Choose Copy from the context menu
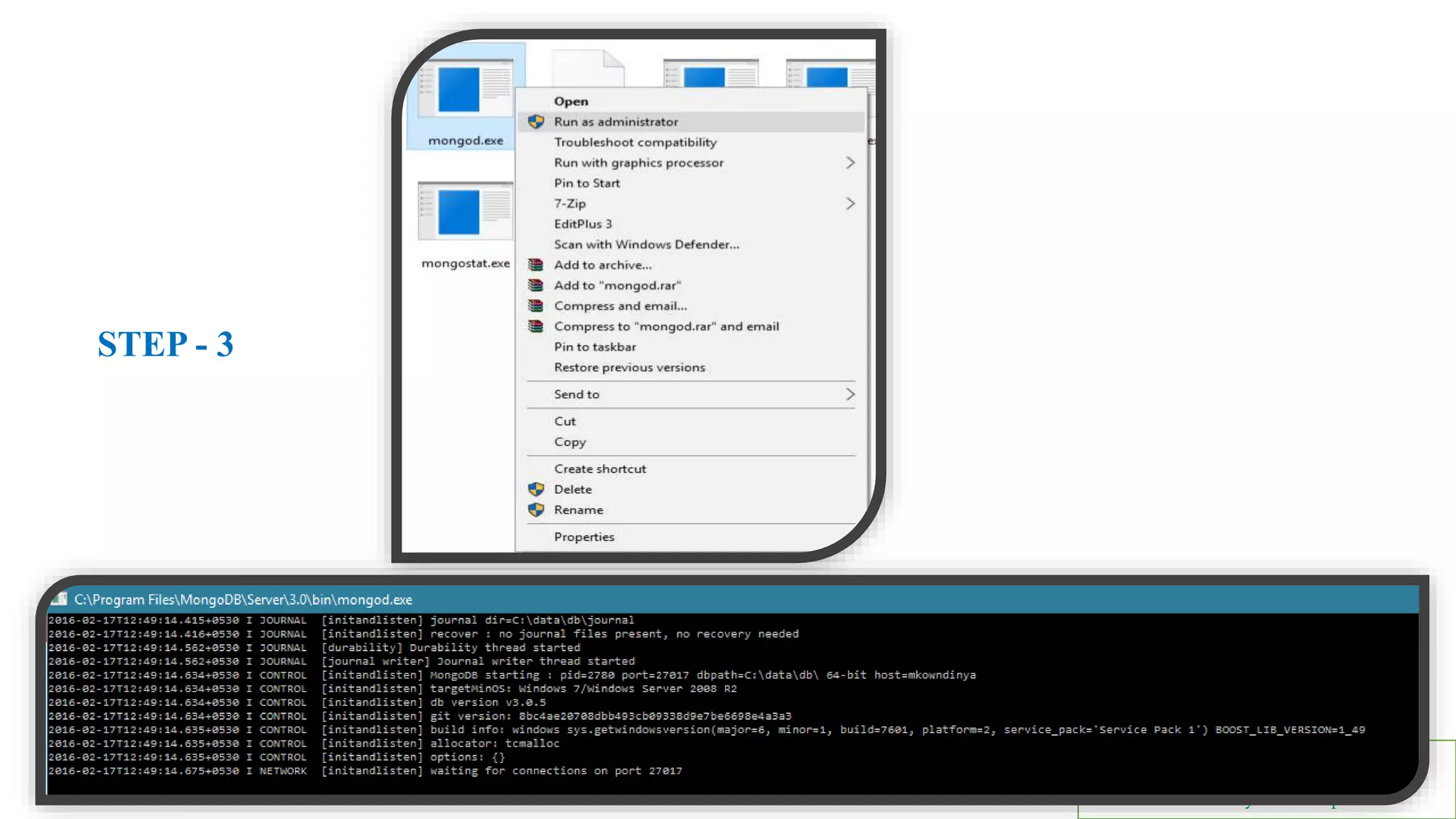The image size is (1456, 819). [569, 442]
